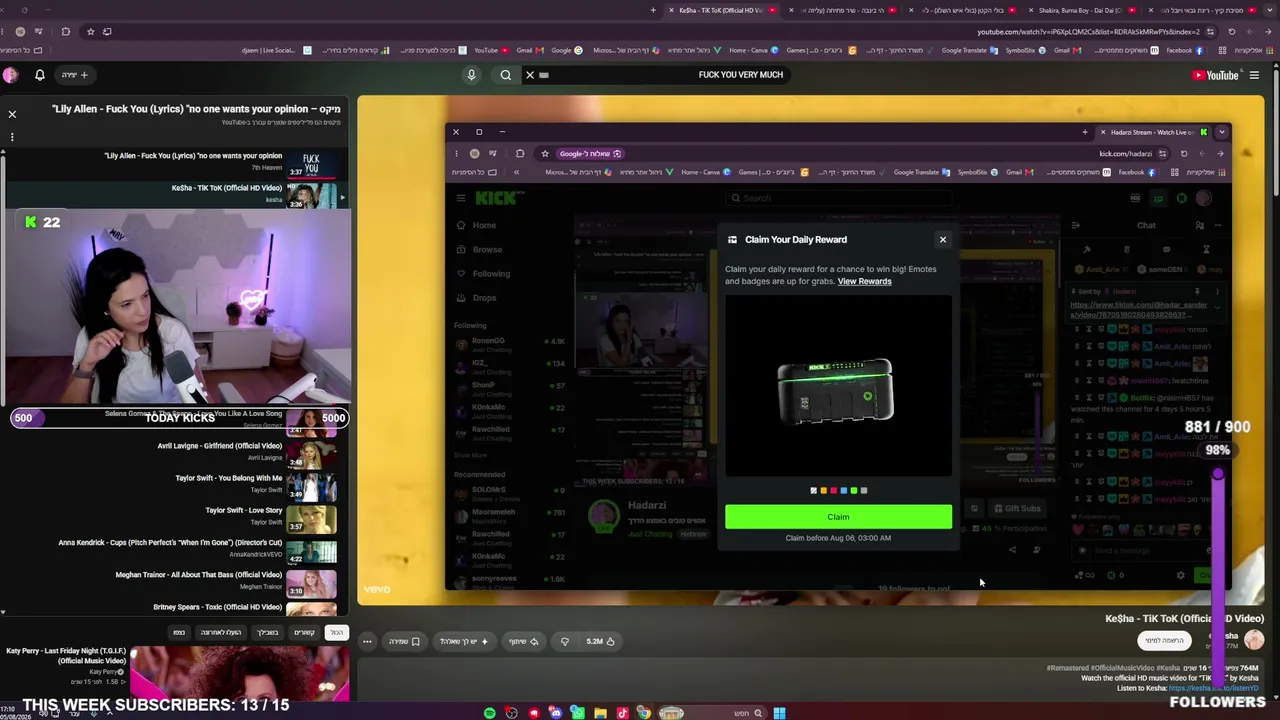Bookmark this page with the star icon
This screenshot has height=720, width=1280.
click(x=90, y=32)
